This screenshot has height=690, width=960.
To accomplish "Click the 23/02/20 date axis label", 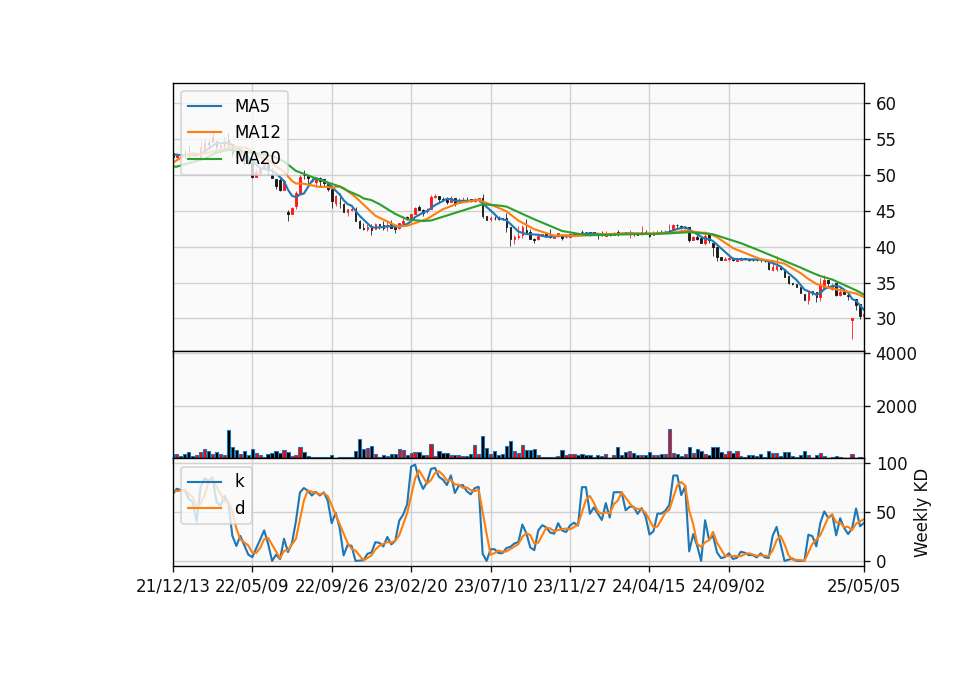I will tap(411, 586).
